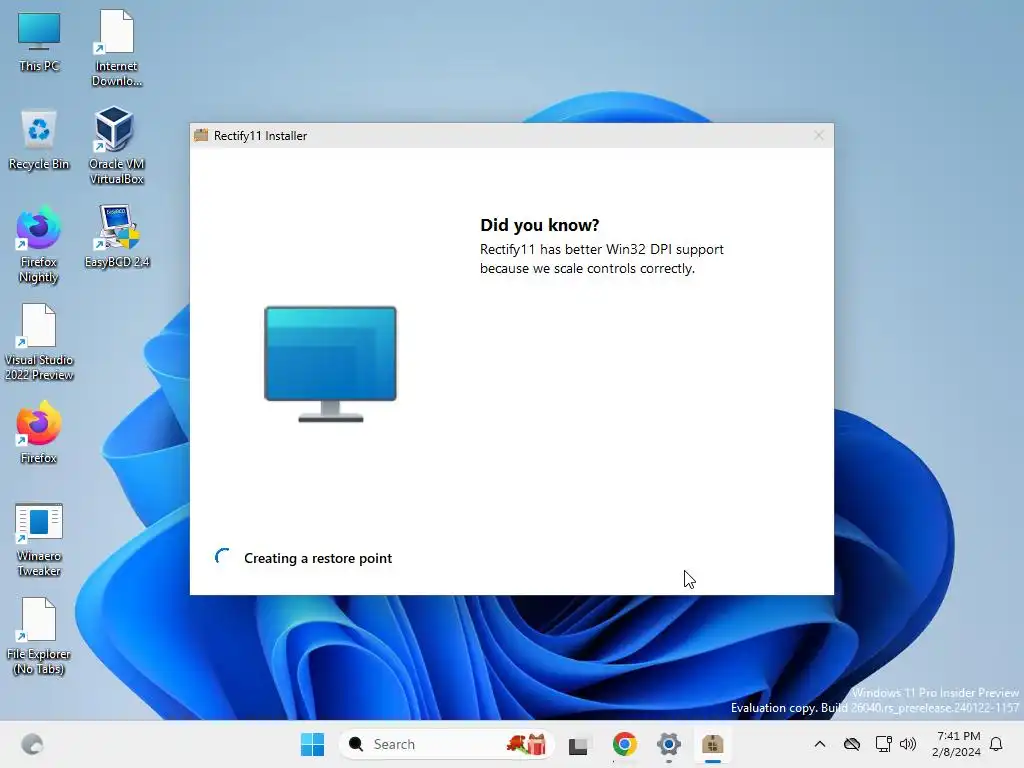Select the Internet Download shortcut on desktop
This screenshot has height=768, width=1024.
point(116,48)
